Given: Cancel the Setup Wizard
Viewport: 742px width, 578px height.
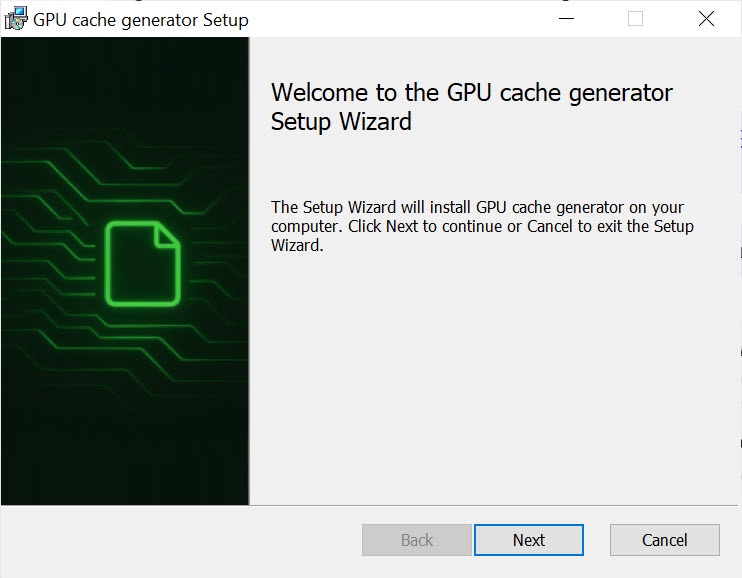Looking at the screenshot, I should point(664,540).
